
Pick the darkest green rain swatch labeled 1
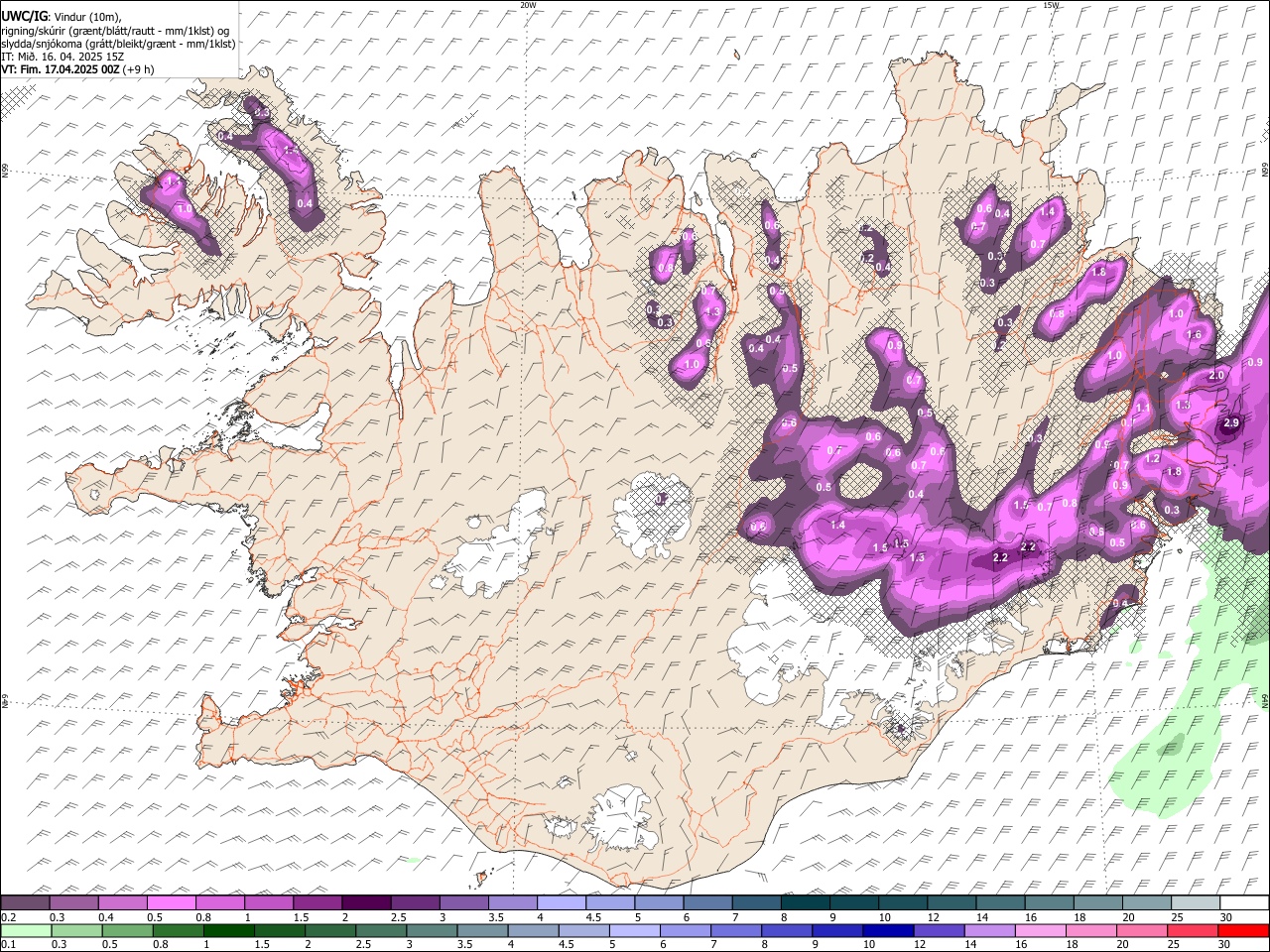coord(230,930)
